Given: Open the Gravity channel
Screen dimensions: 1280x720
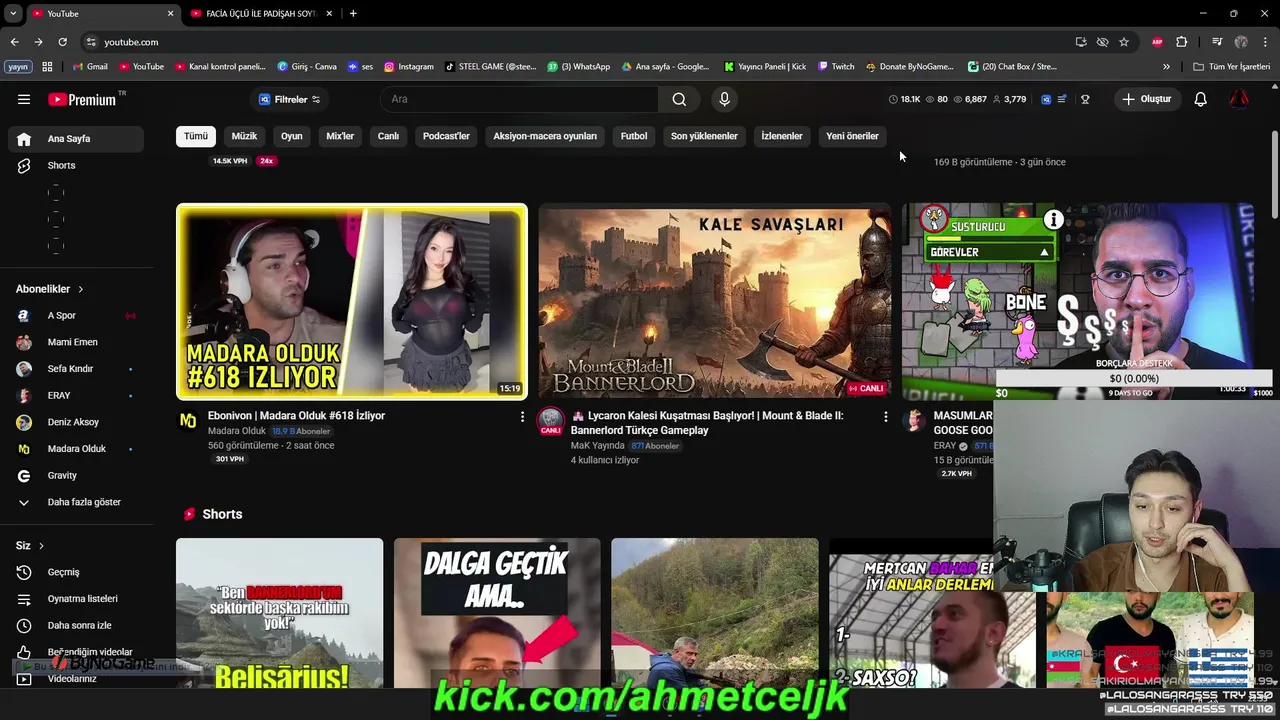Looking at the screenshot, I should coord(75,475).
